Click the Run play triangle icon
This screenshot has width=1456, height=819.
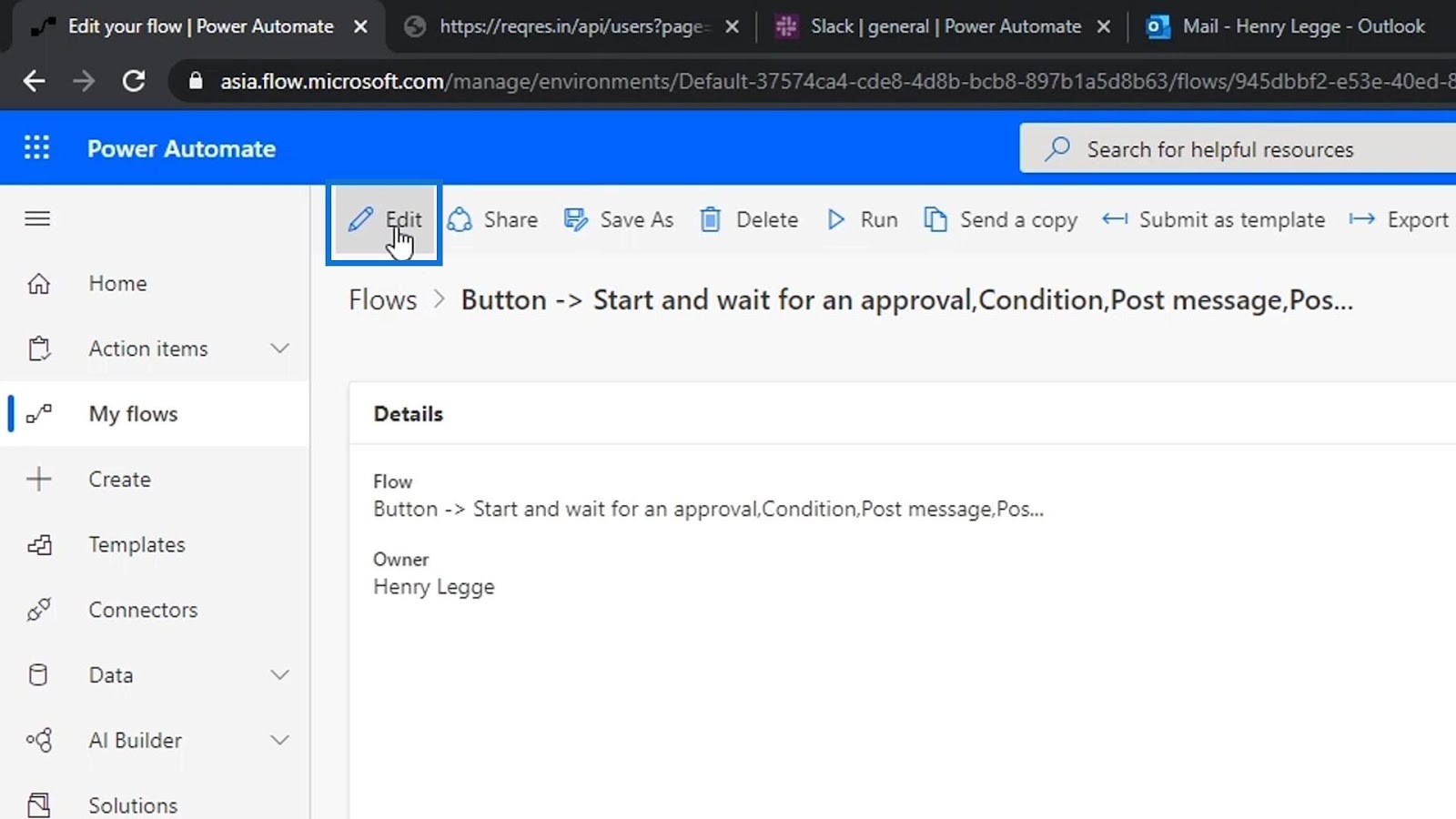click(x=835, y=219)
